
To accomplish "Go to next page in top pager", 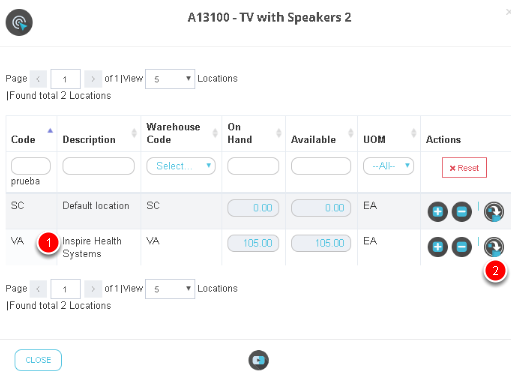I will [93, 79].
